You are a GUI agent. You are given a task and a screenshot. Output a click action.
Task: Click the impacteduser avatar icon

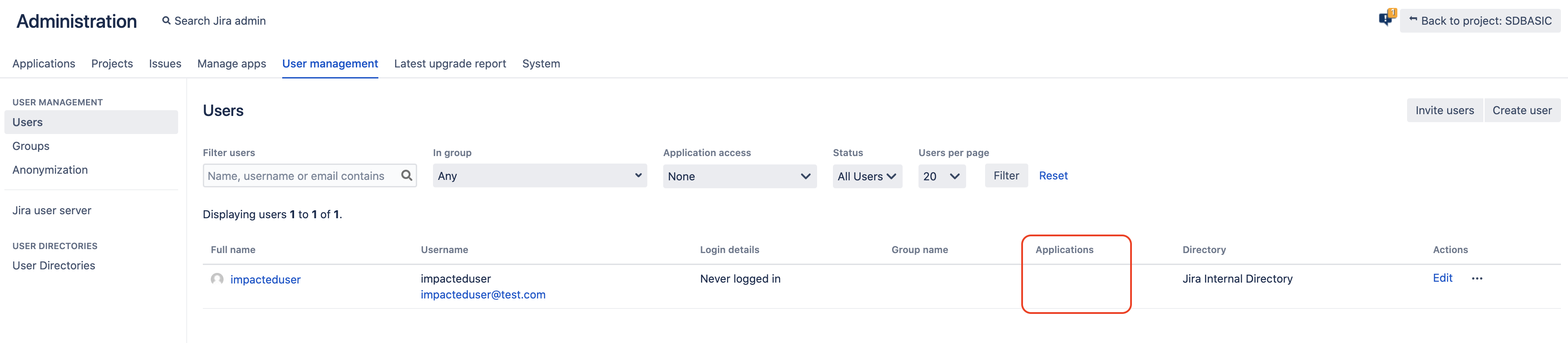217,279
